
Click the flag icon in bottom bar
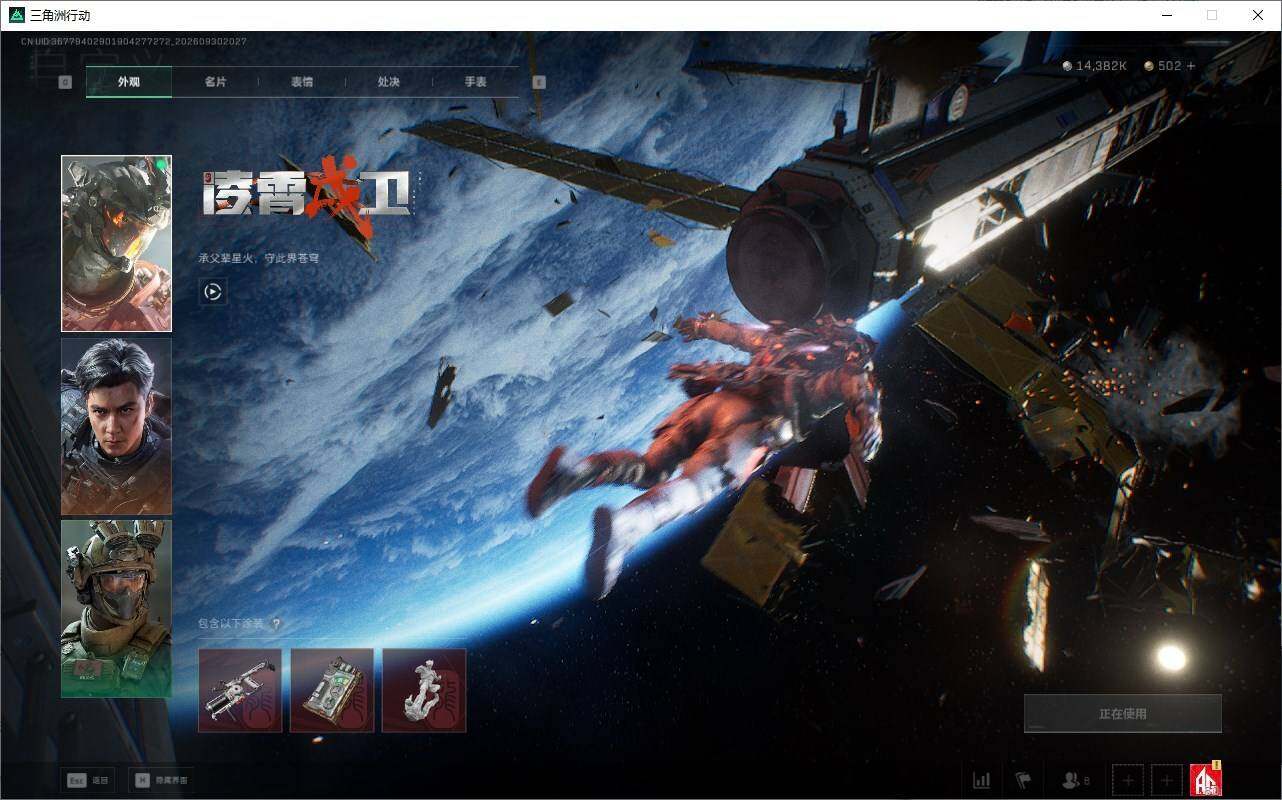point(1023,780)
